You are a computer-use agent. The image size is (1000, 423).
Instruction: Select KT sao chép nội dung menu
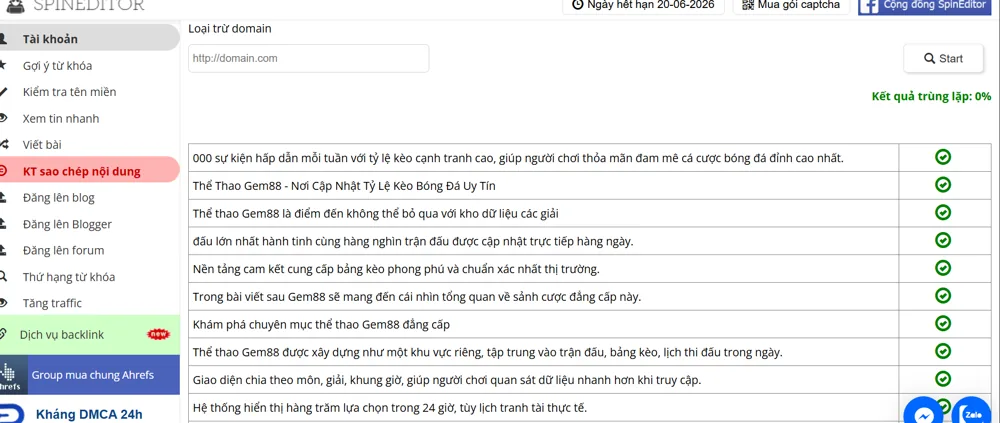(89, 171)
